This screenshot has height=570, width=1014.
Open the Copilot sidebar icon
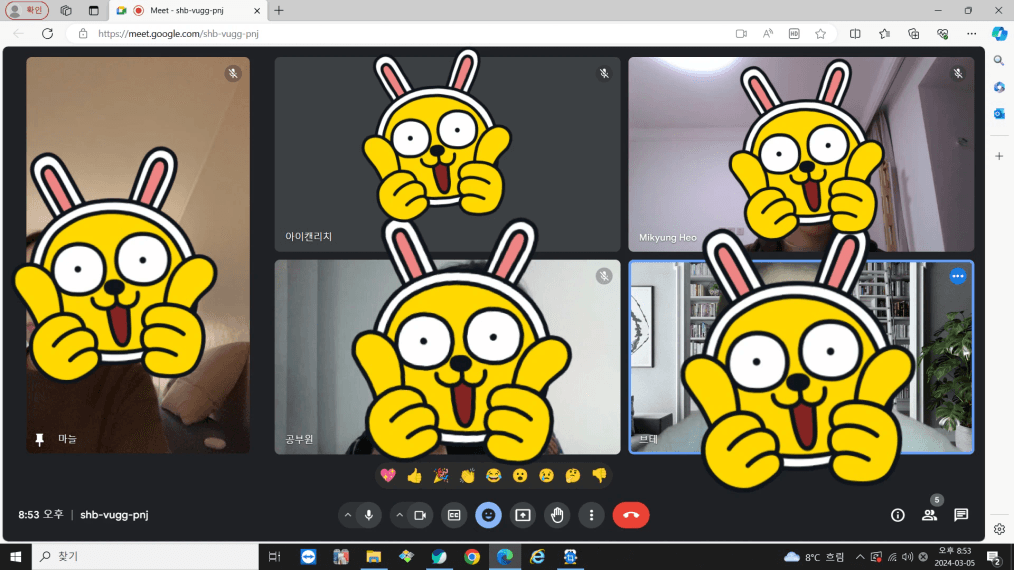click(x=999, y=33)
